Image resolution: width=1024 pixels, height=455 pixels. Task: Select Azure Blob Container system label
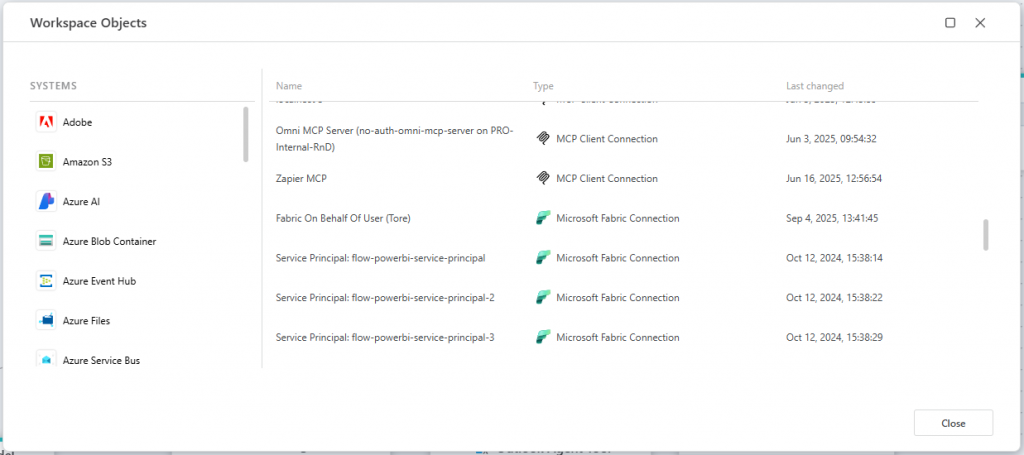point(109,241)
